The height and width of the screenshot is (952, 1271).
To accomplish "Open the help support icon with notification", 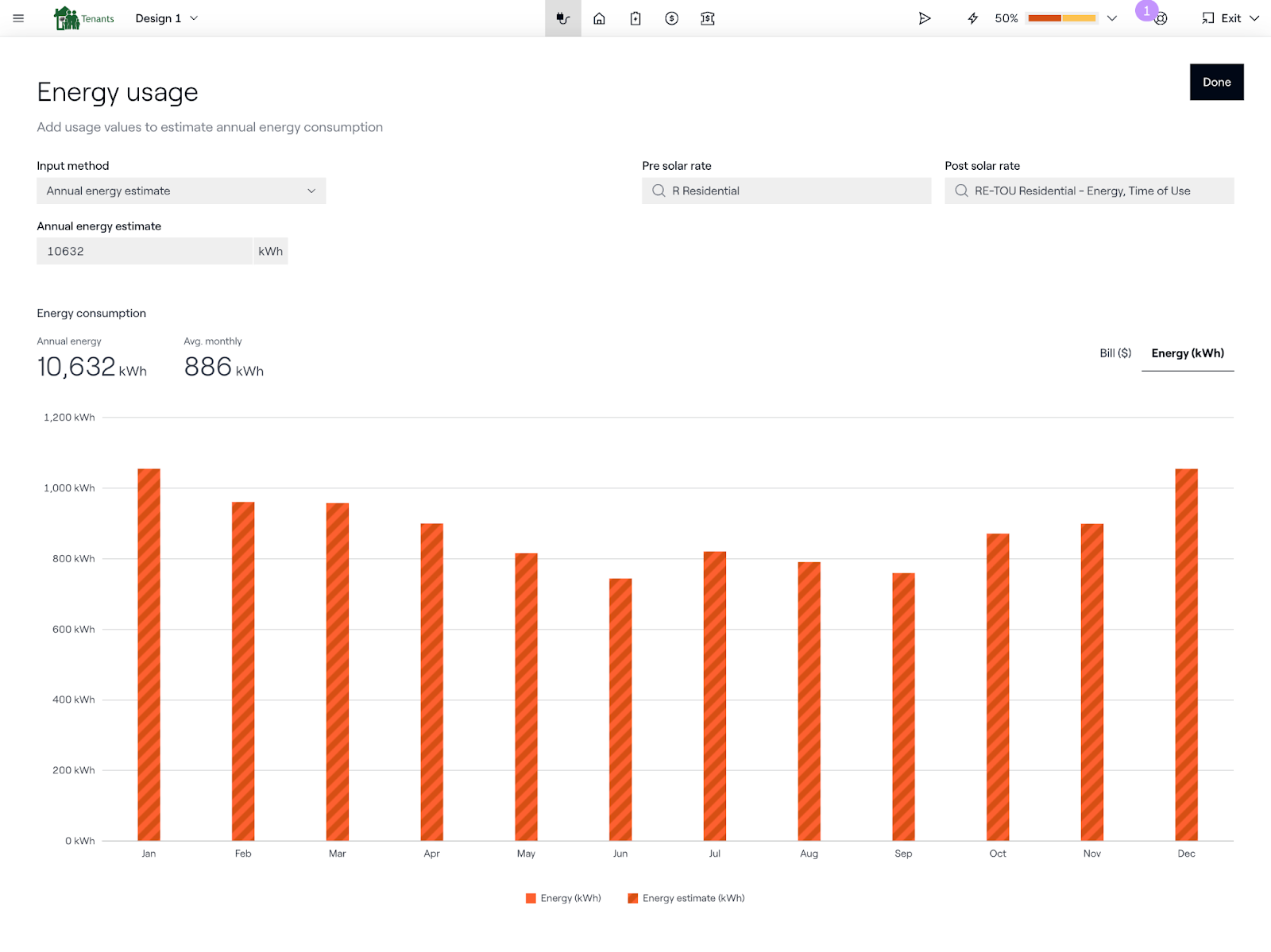I will tap(1160, 18).
